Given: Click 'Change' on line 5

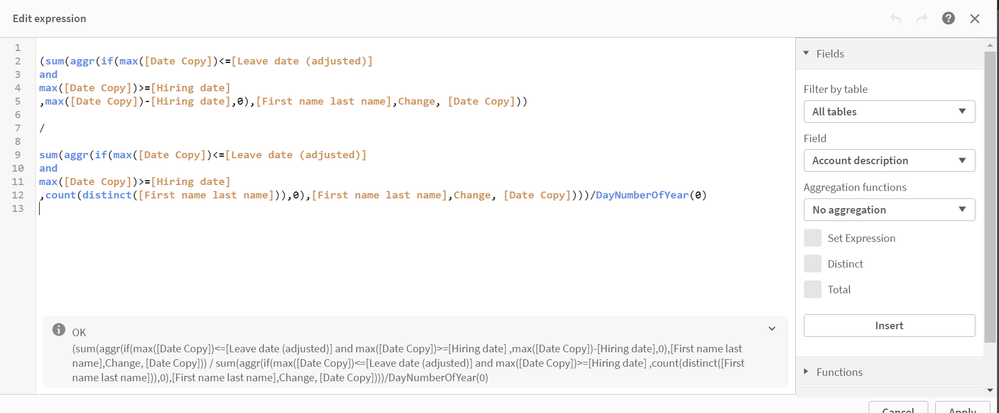Looking at the screenshot, I should pos(417,101).
